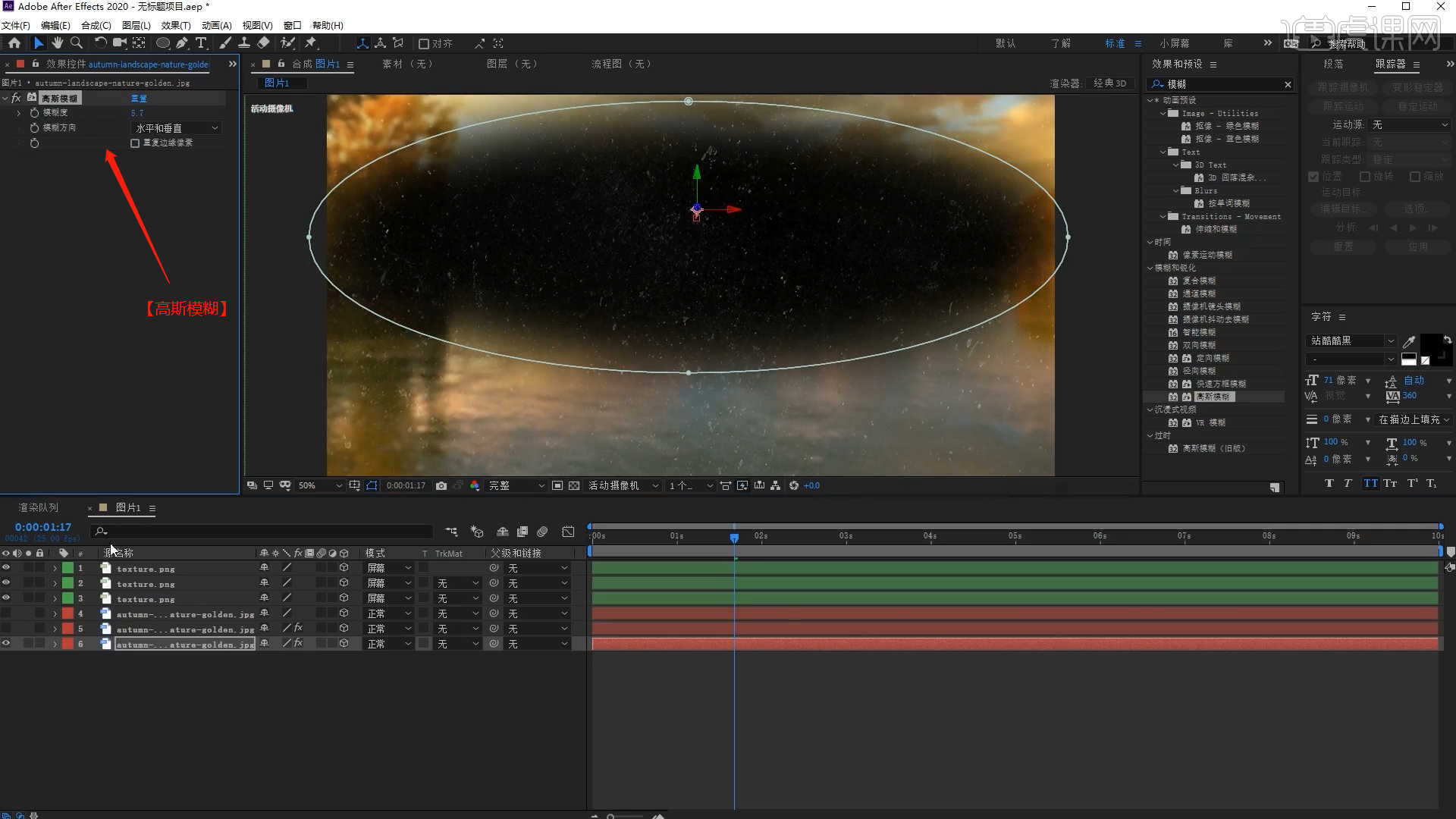Open blend mode dropdown for layer 4
This screenshot has width=1456, height=819.
click(x=389, y=613)
